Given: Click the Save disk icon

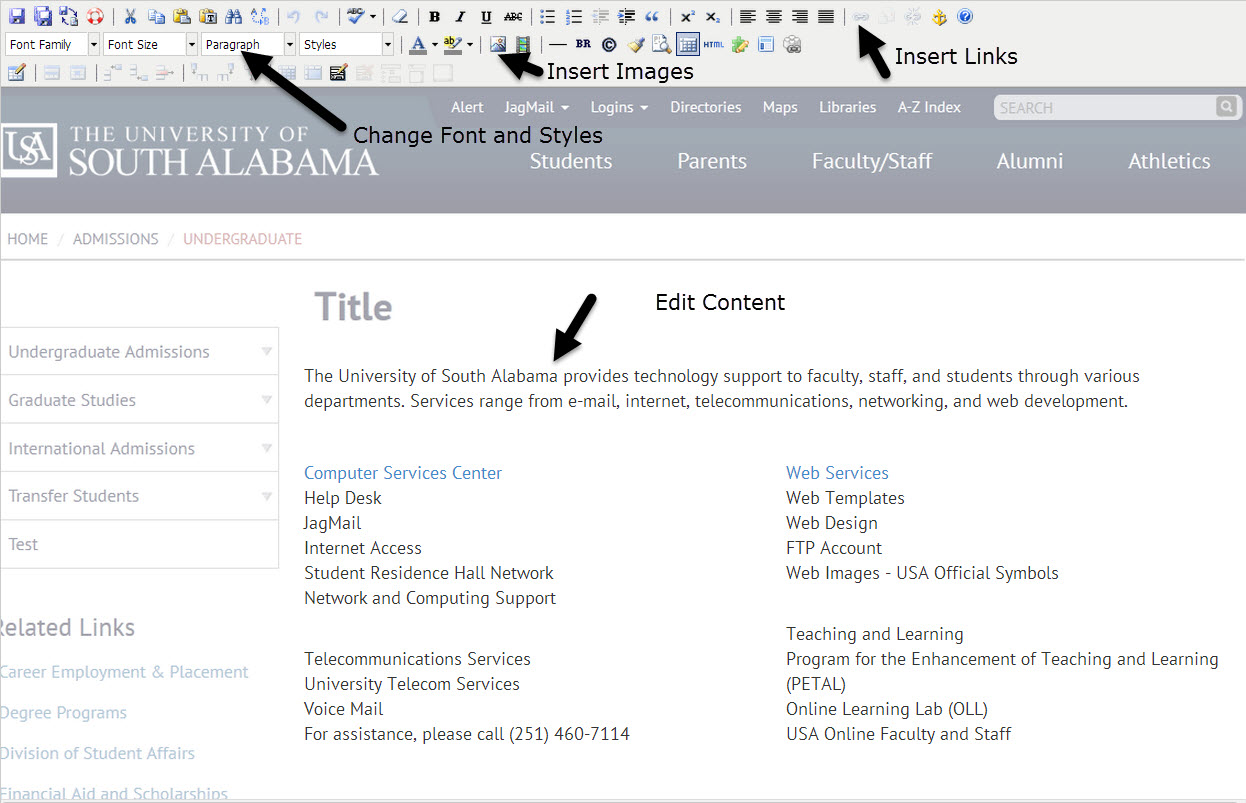Looking at the screenshot, I should pos(17,16).
